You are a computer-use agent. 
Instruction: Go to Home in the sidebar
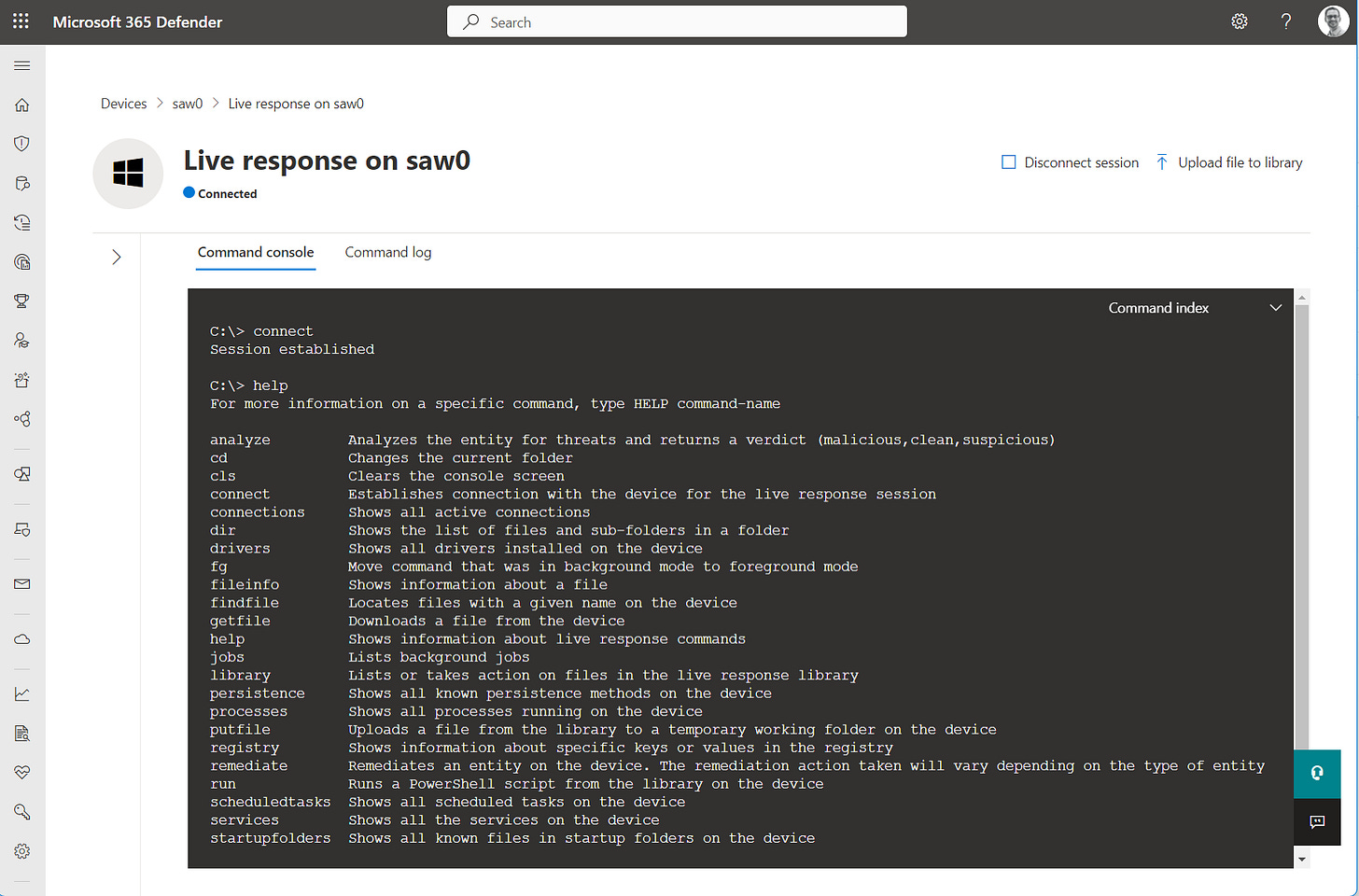pyautogui.click(x=22, y=105)
